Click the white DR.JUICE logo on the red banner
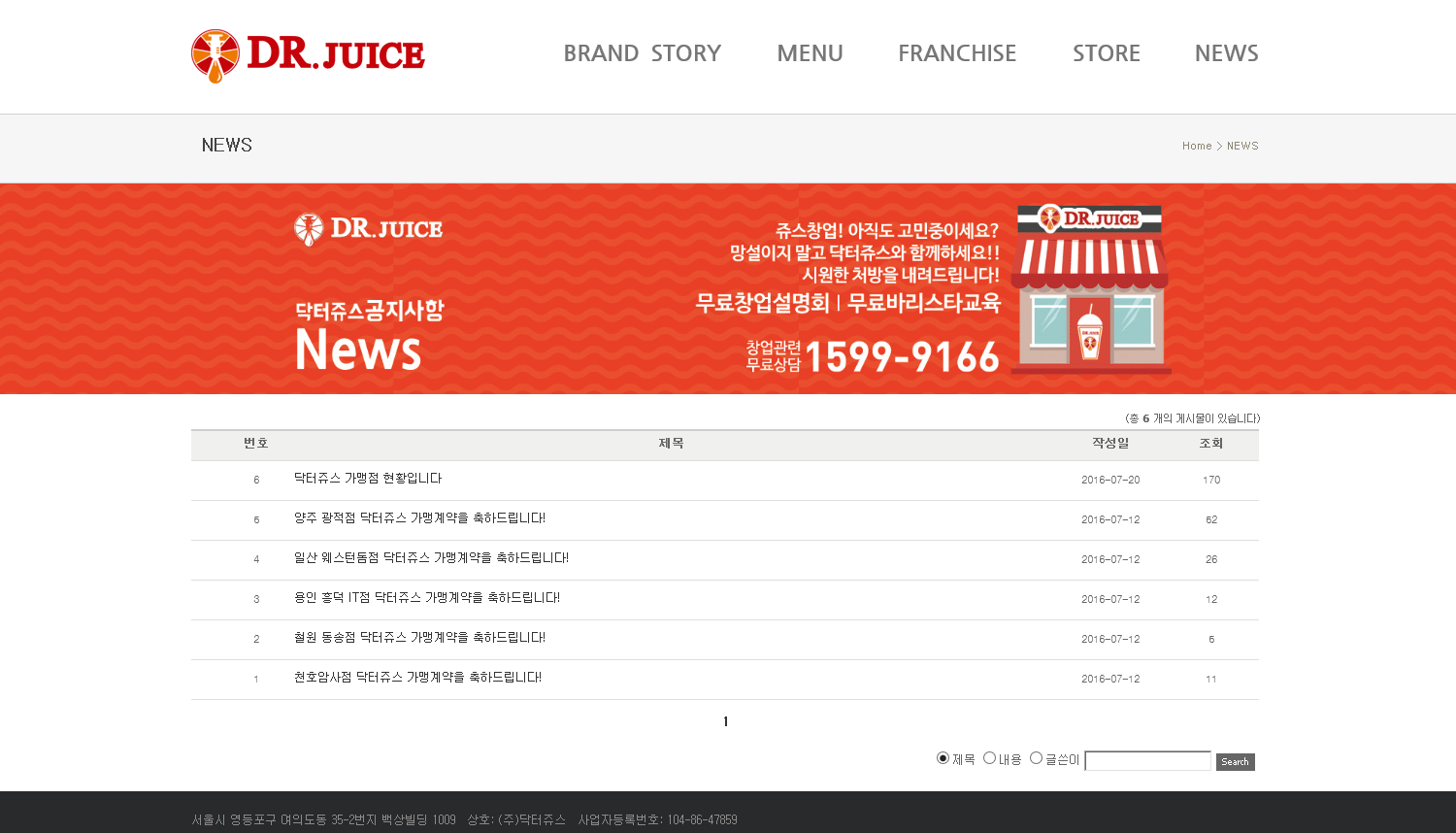 point(368,229)
